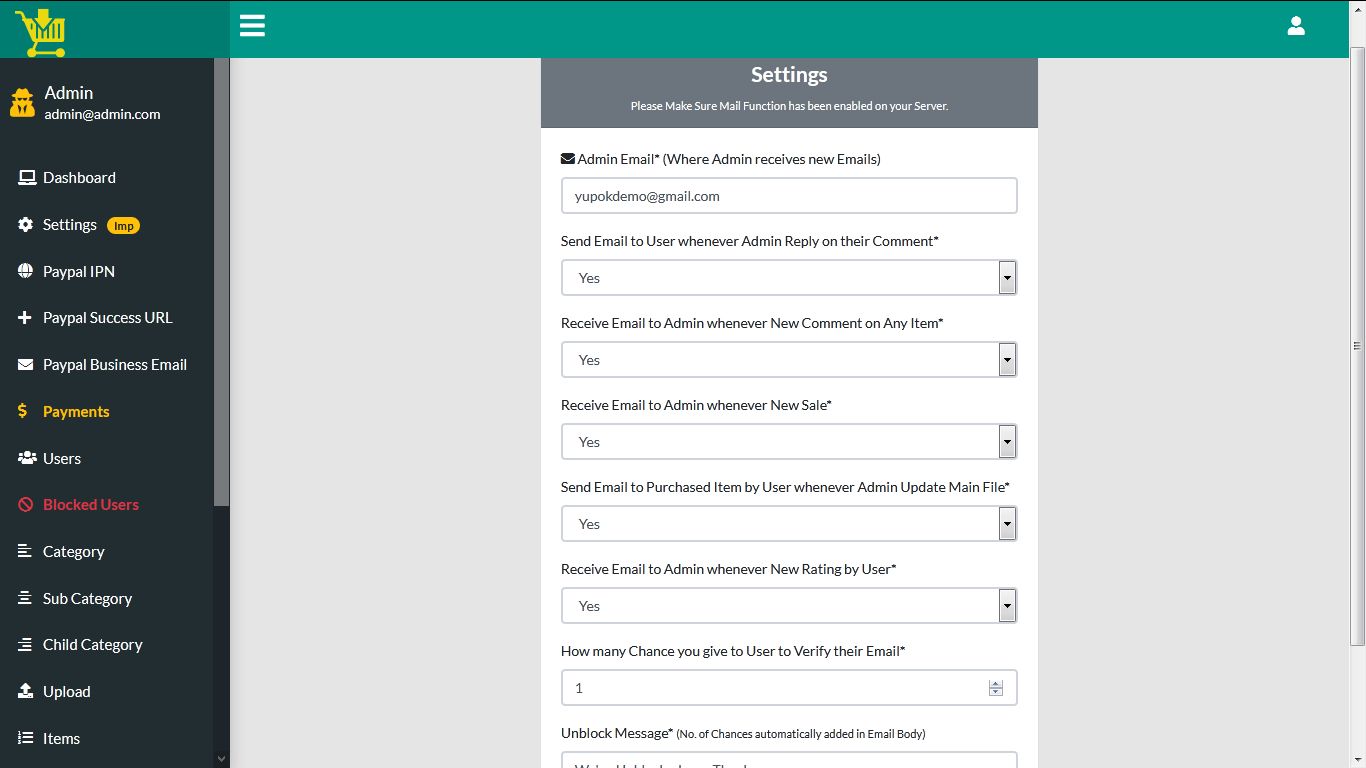Screen dimensions: 1366x768
Task: Toggle the sidebar with hamburger menu
Action: pyautogui.click(x=251, y=25)
